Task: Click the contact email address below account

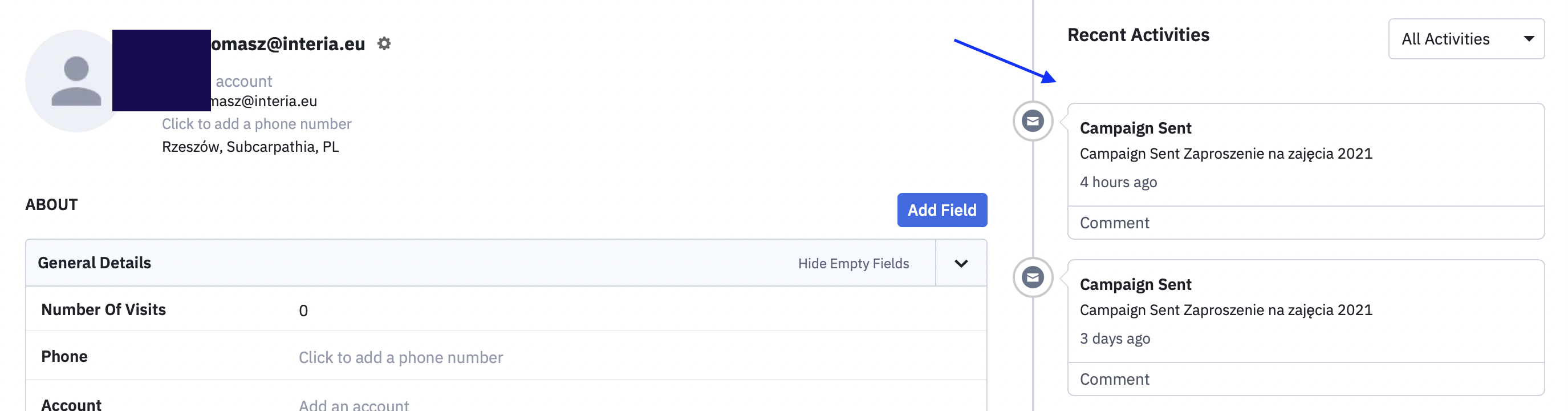Action: pyautogui.click(x=264, y=101)
